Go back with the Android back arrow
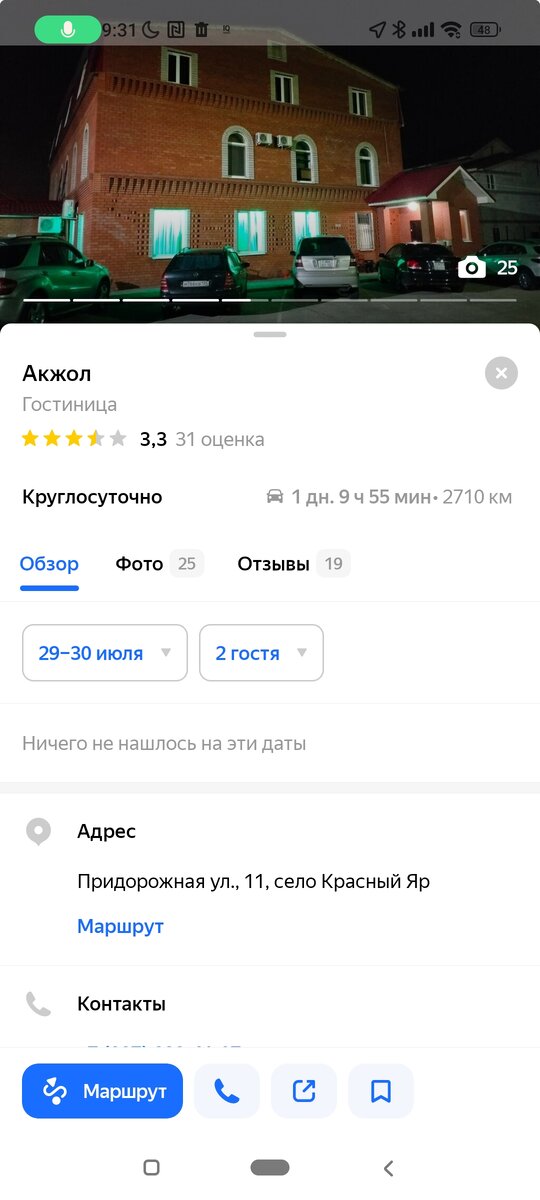 [389, 1167]
